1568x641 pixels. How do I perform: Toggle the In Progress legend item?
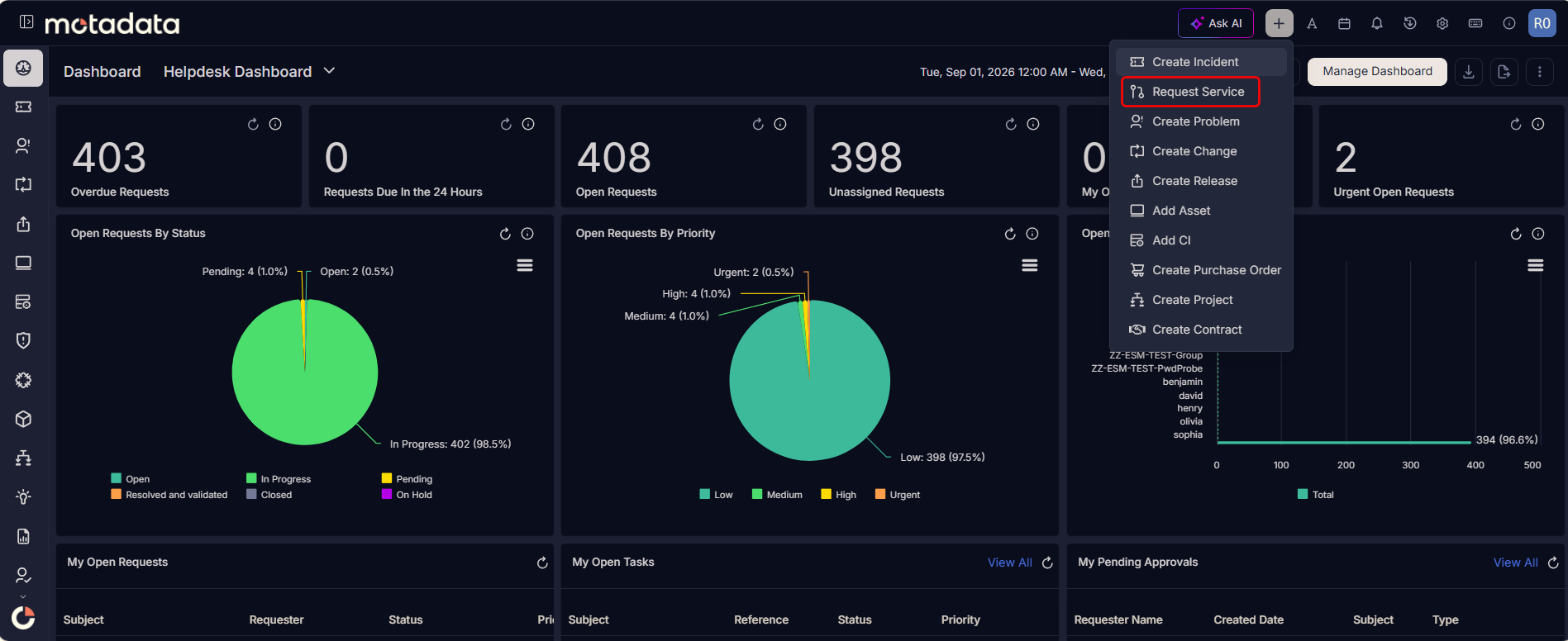click(x=279, y=479)
